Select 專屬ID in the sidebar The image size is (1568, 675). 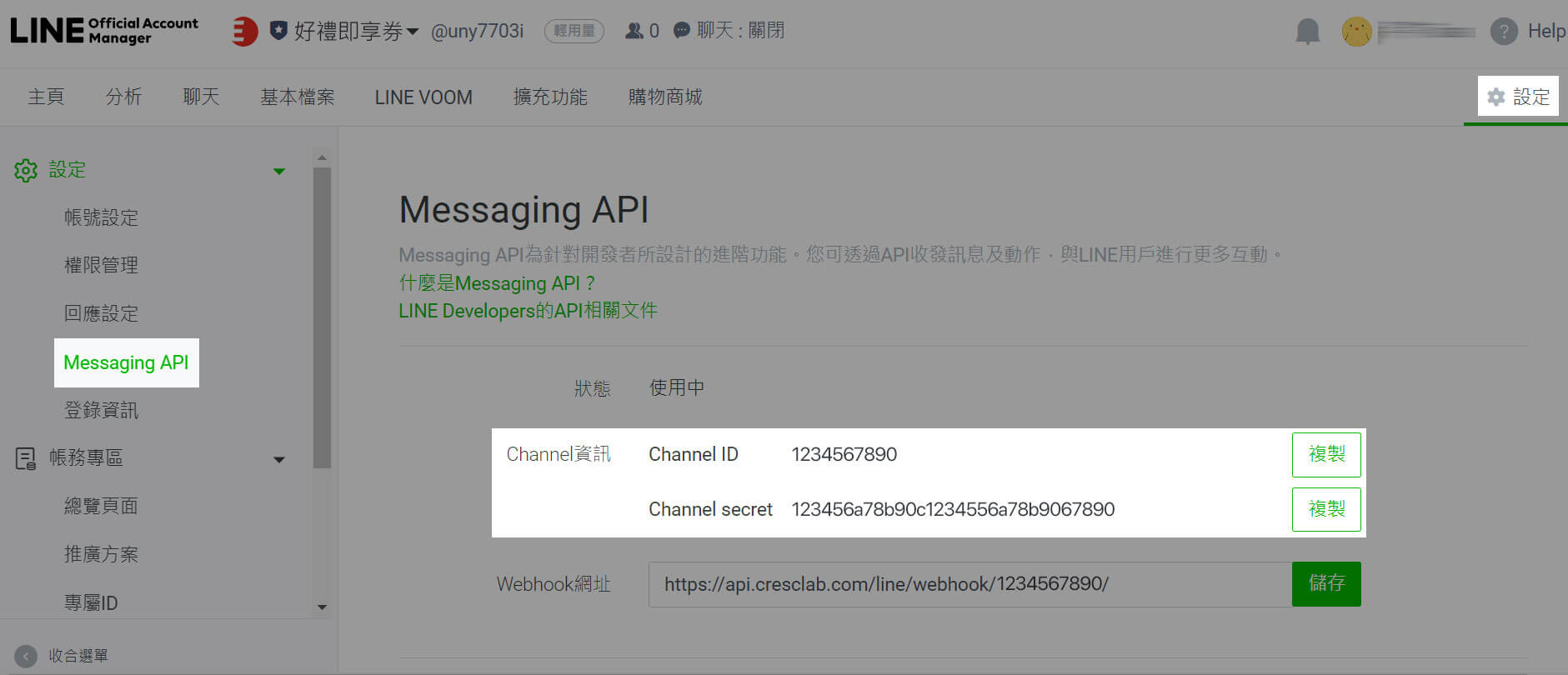[x=91, y=602]
